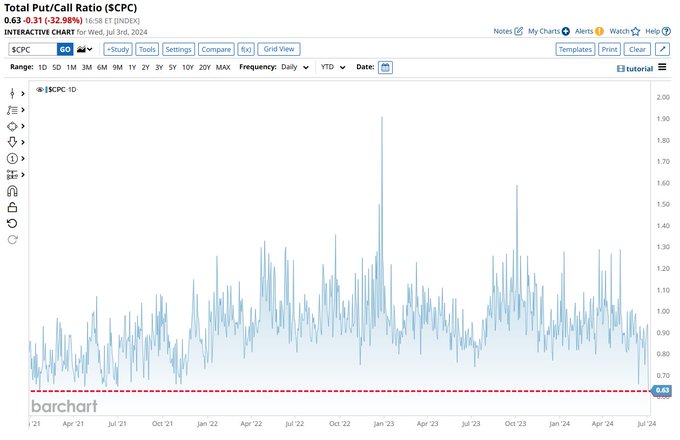
Task: Set range to MAX
Action: click(x=223, y=68)
